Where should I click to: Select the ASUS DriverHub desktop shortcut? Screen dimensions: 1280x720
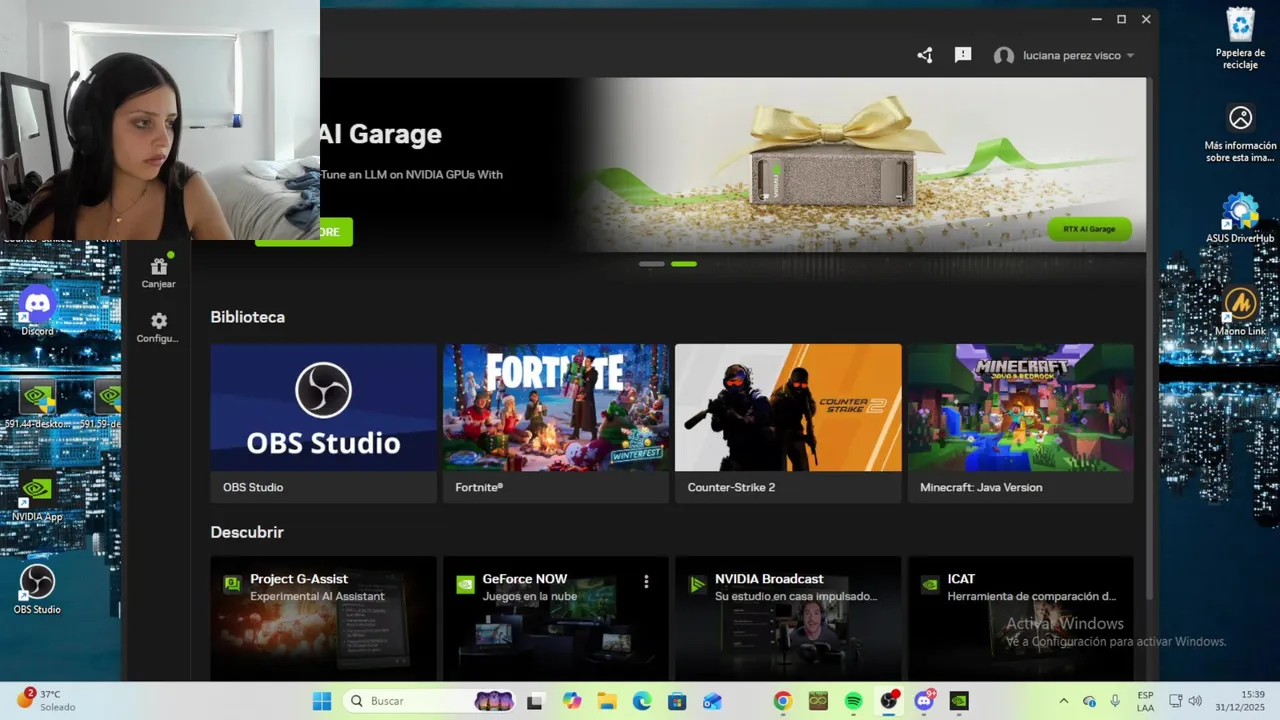1240,219
